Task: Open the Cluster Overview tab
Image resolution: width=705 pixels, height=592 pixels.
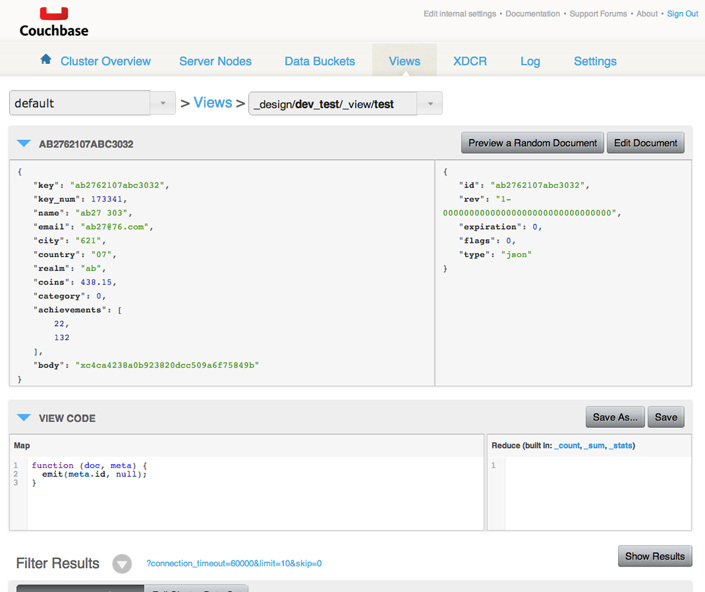Action: click(106, 61)
